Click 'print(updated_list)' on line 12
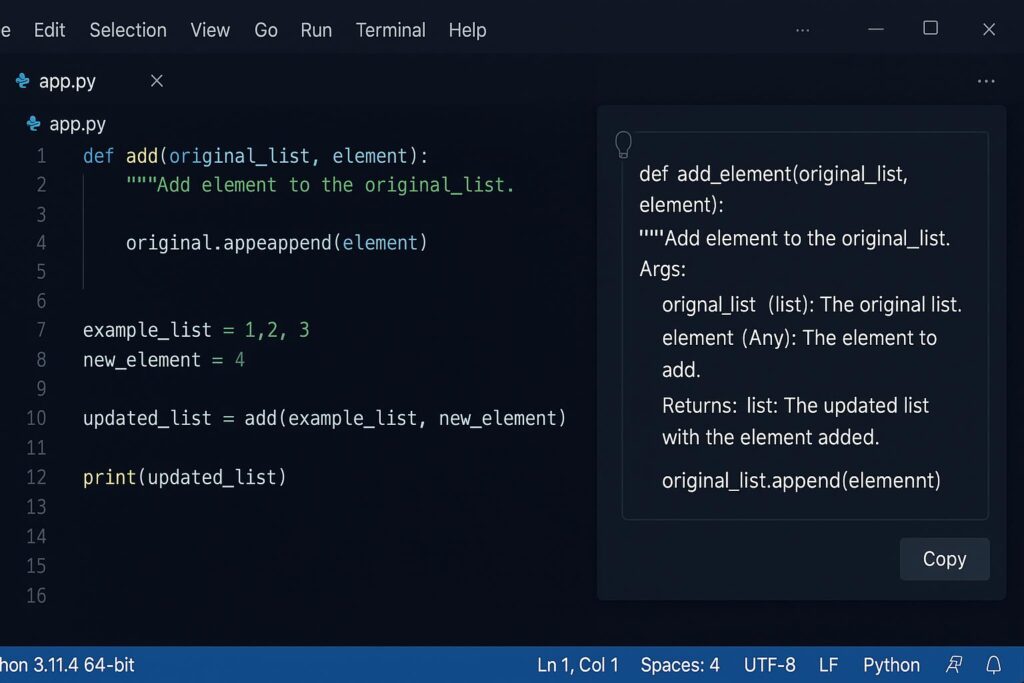This screenshot has width=1024, height=683. point(184,477)
